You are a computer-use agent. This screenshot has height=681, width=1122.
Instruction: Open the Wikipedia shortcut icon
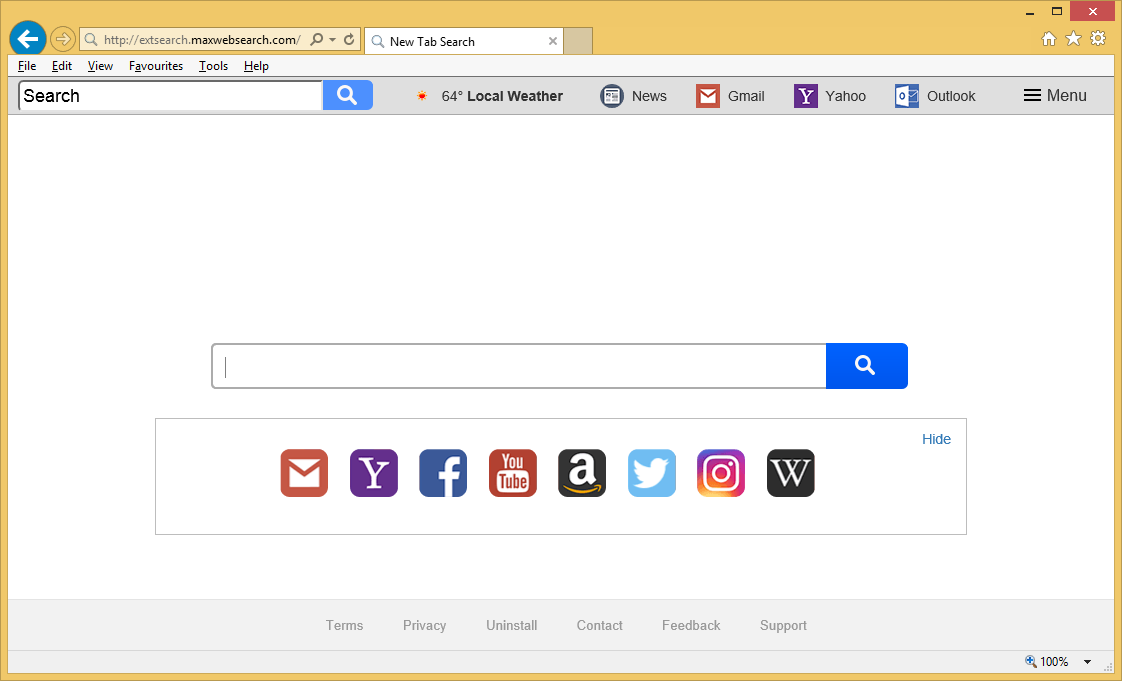click(x=791, y=473)
